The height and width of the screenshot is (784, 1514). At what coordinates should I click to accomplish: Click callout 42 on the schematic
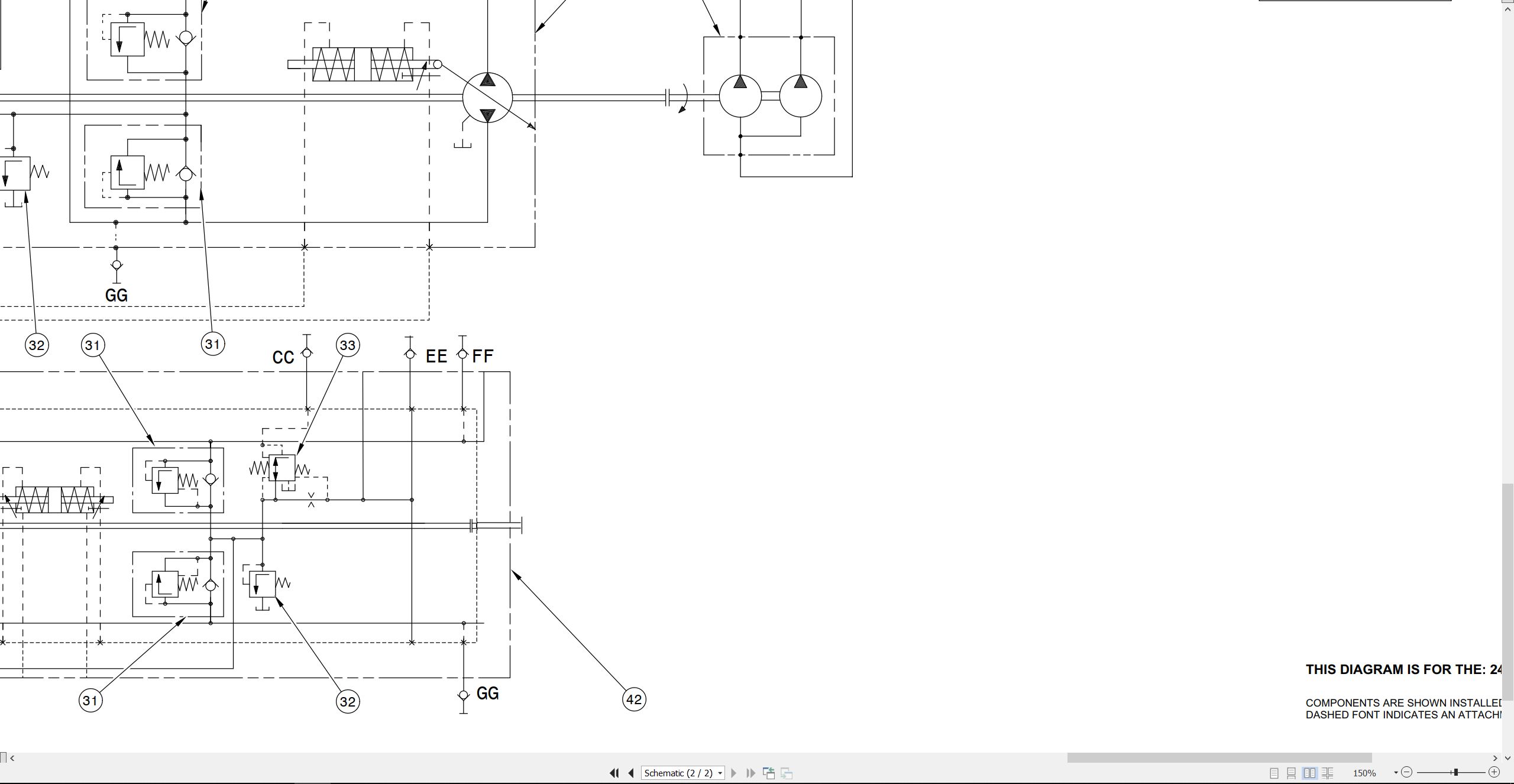coord(634,700)
